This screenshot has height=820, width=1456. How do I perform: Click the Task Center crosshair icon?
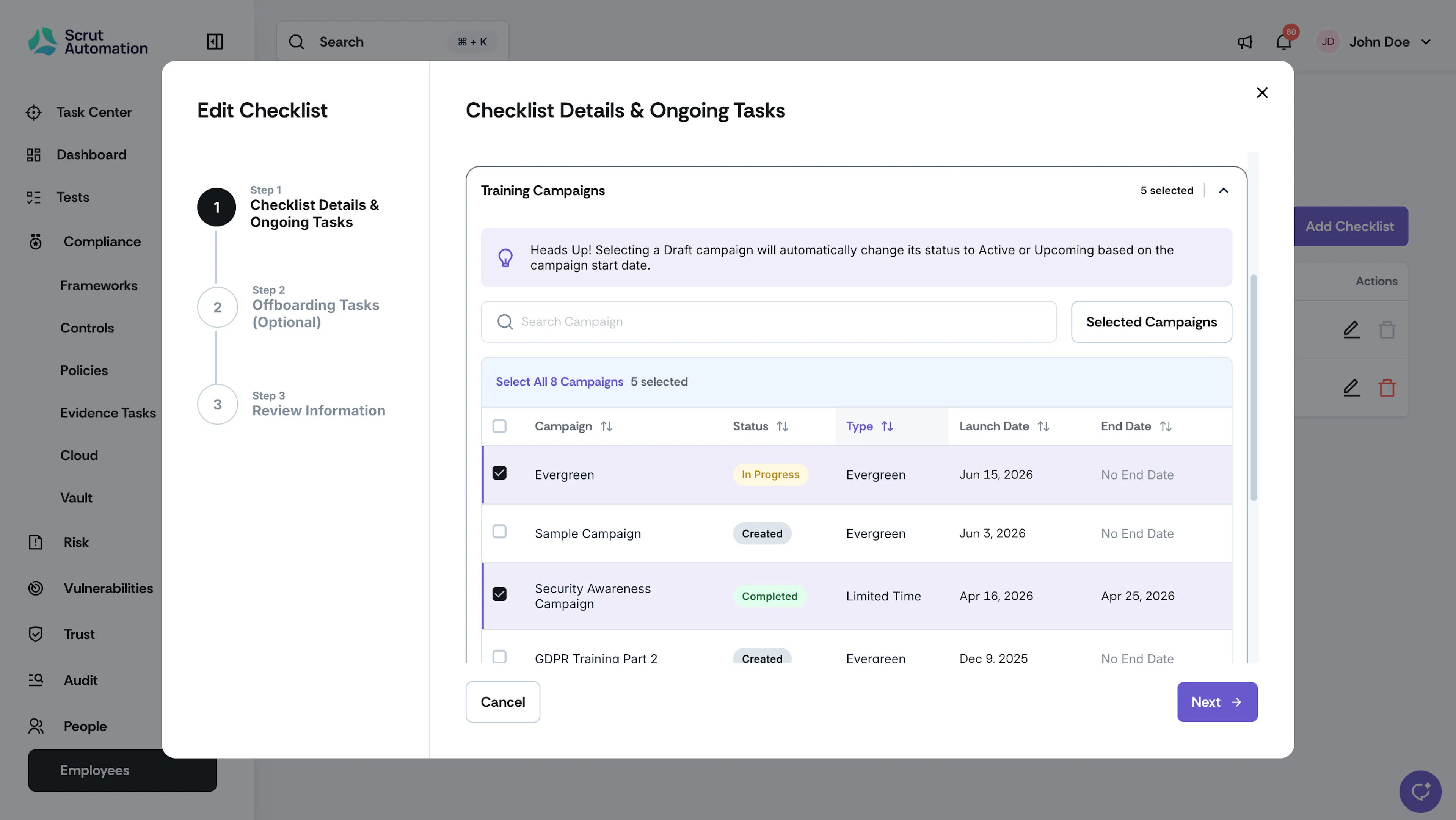34,113
